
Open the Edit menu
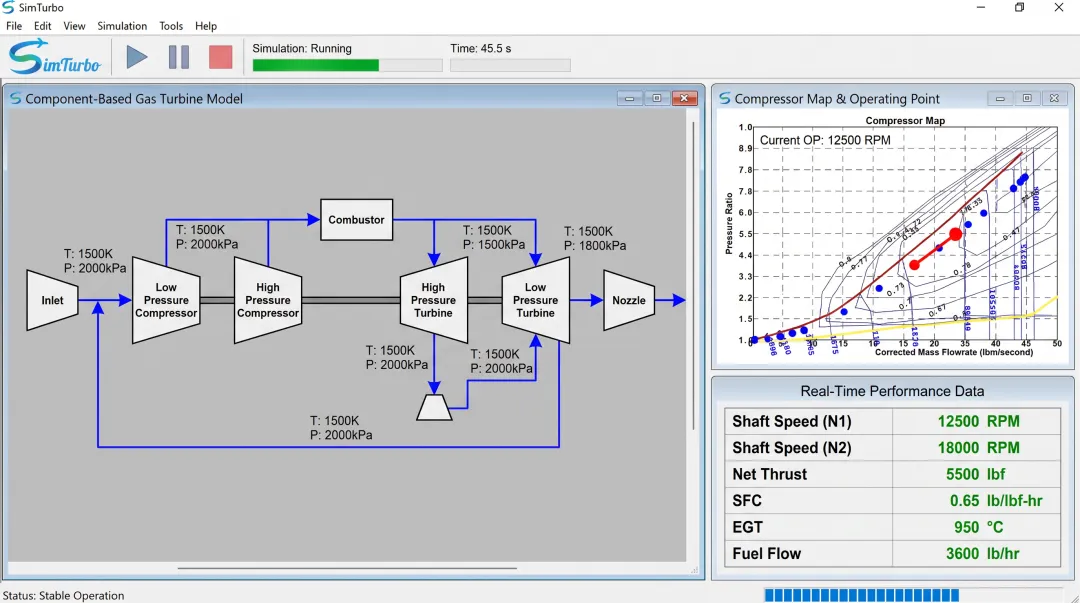click(43, 26)
